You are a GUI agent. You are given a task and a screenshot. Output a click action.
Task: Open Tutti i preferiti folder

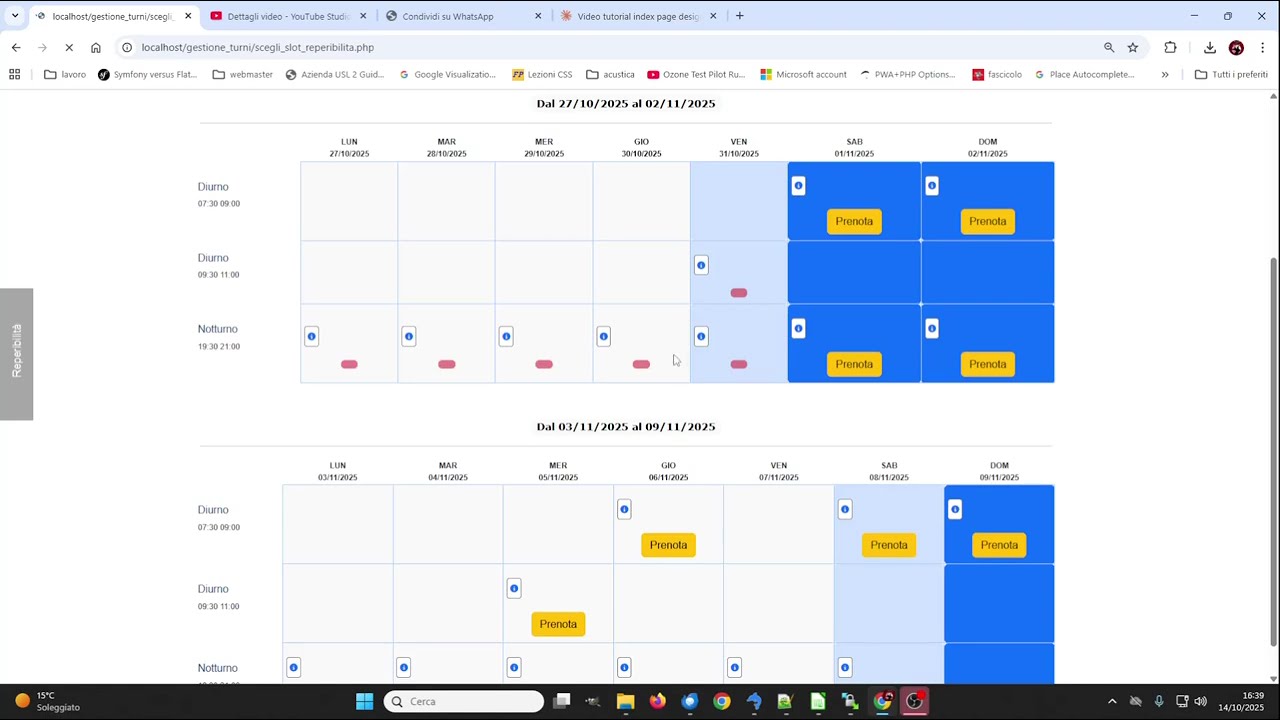pyautogui.click(x=1231, y=74)
